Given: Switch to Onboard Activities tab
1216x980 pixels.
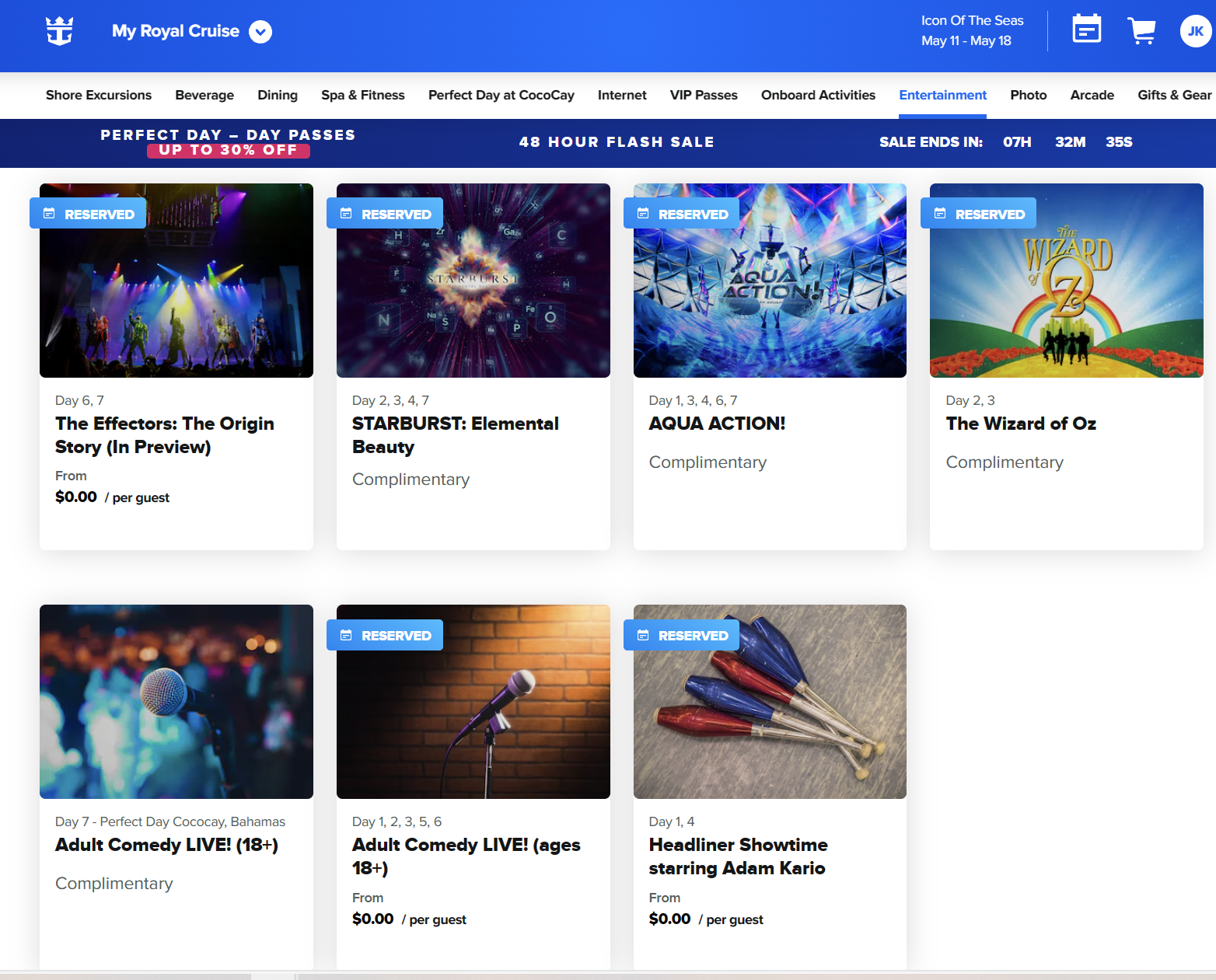Looking at the screenshot, I should click(x=818, y=95).
